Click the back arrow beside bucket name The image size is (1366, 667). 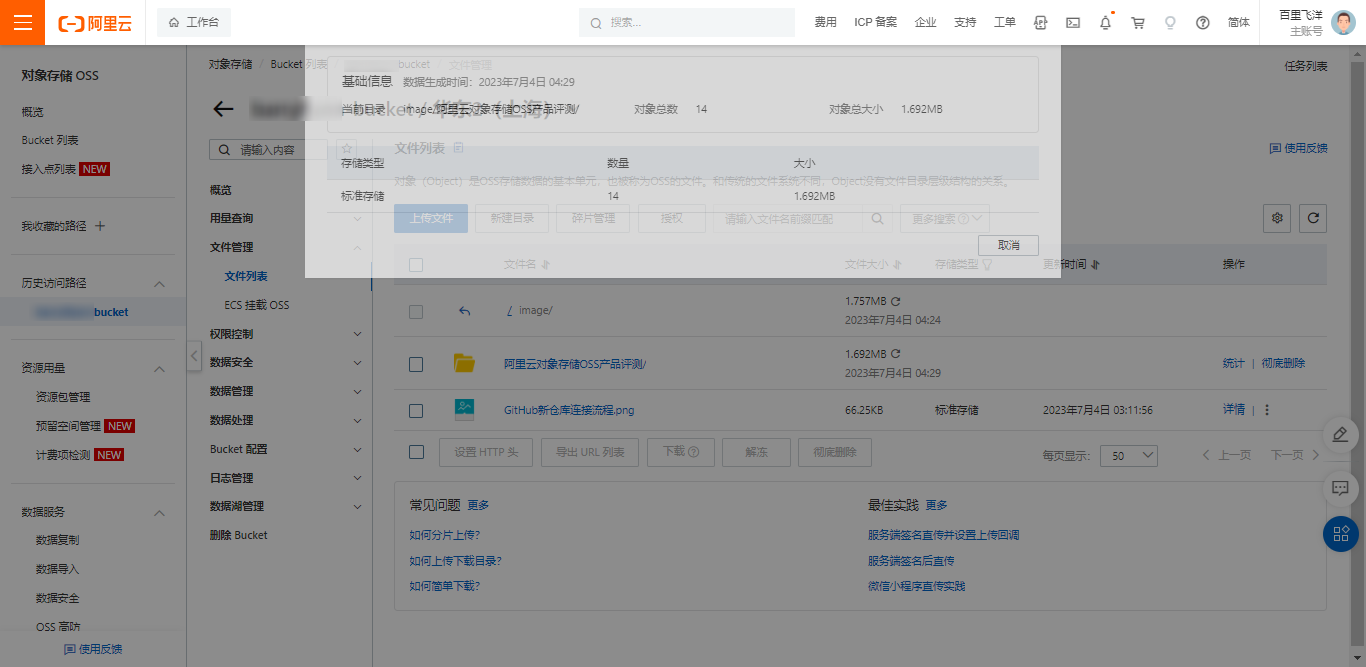(223, 110)
